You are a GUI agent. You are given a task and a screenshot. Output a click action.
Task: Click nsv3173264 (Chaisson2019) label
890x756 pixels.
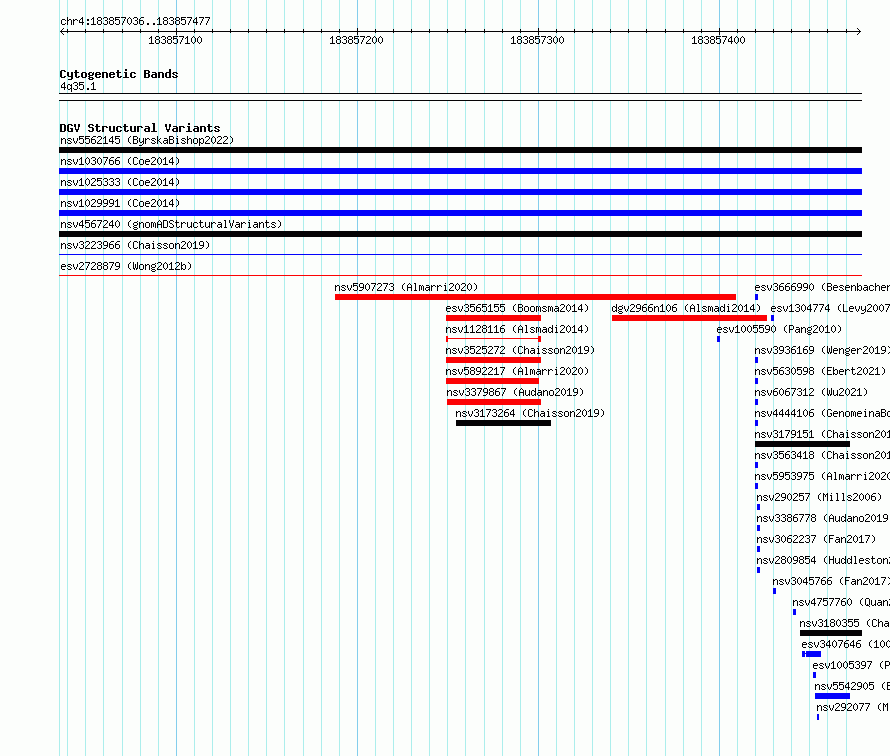(x=530, y=413)
